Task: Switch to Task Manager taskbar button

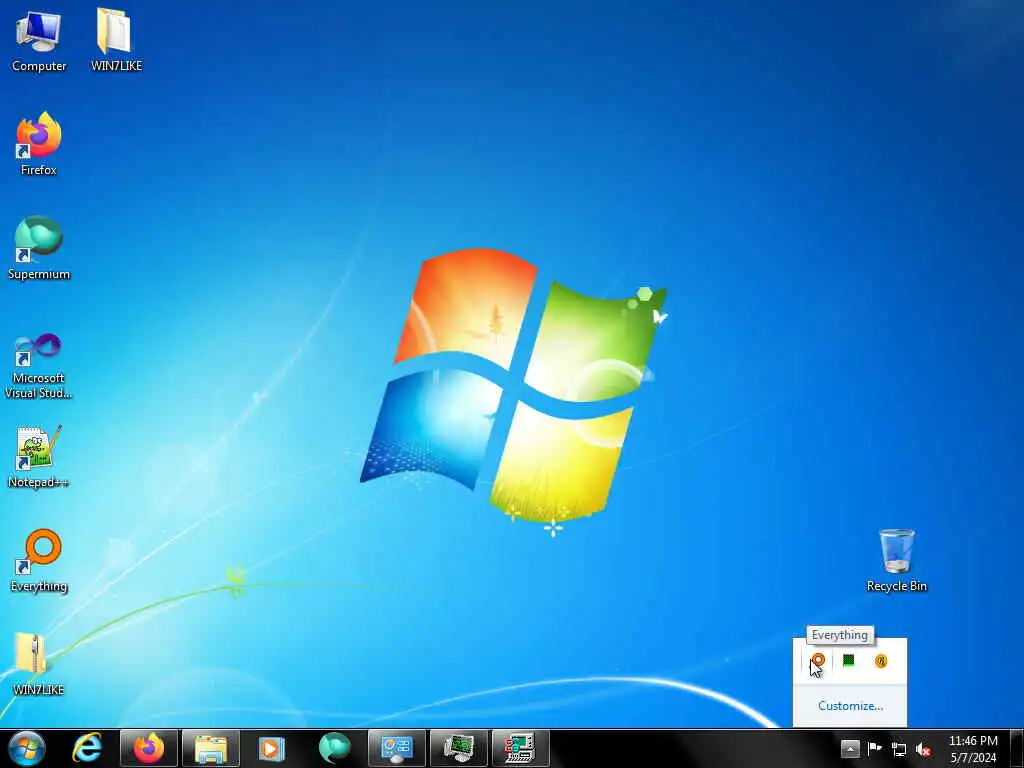Action: (458, 748)
